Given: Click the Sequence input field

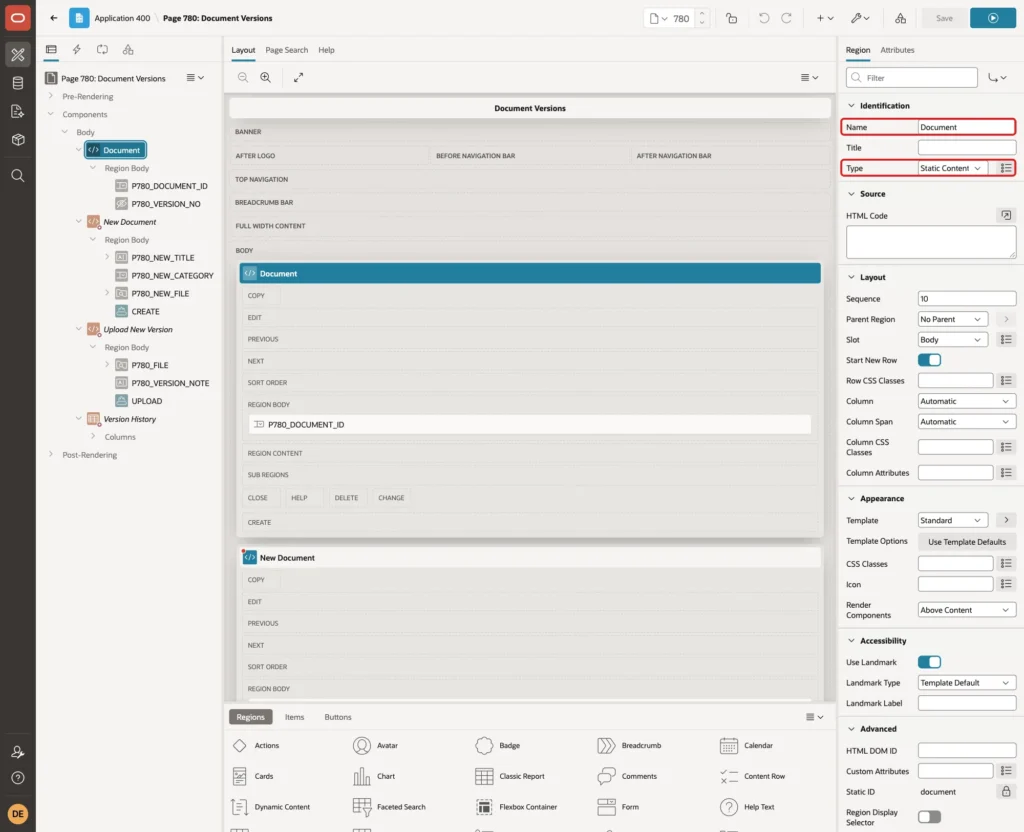Looking at the screenshot, I should (967, 298).
